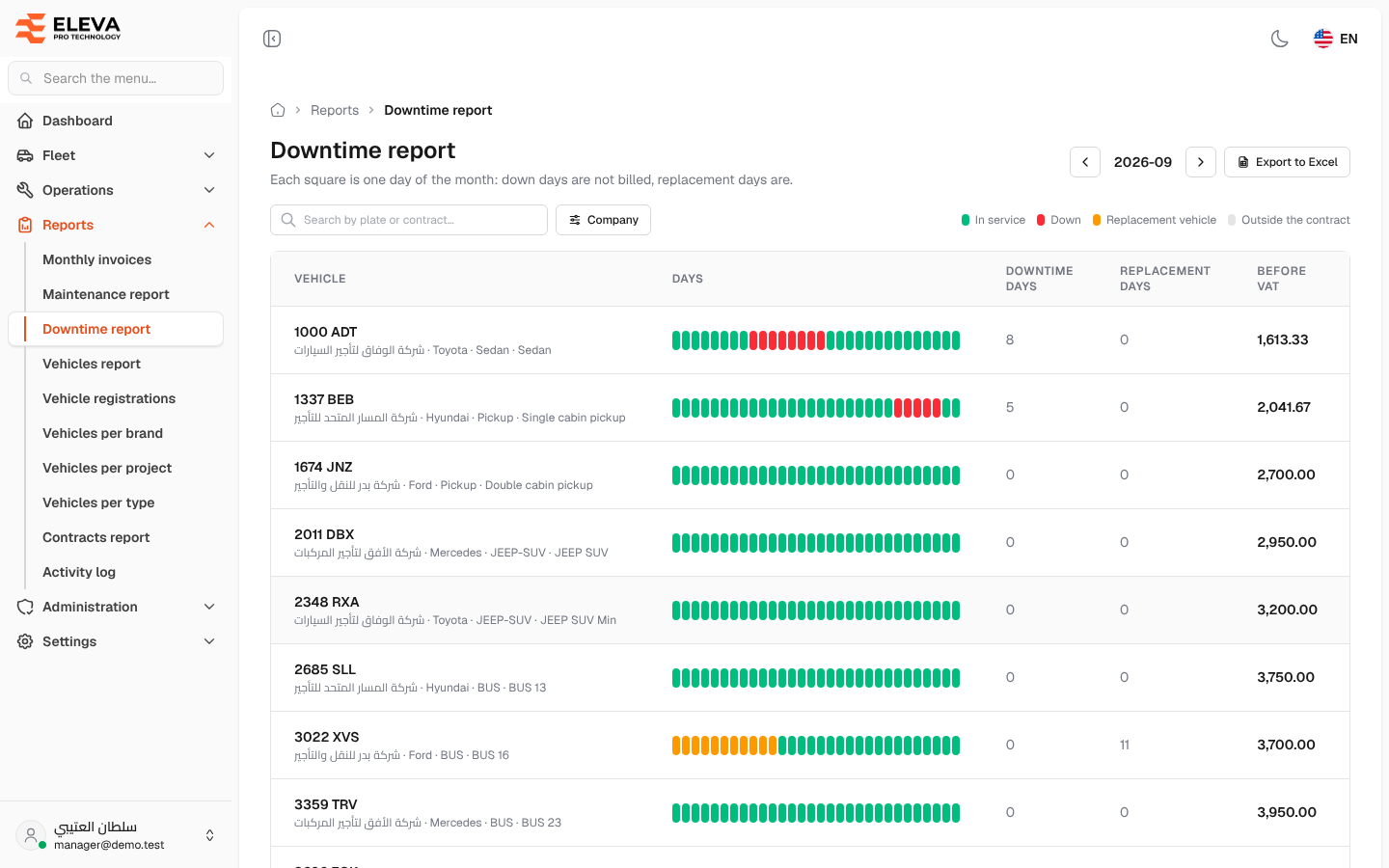Click the Down red legend swatch
The height and width of the screenshot is (868, 1389).
tap(1041, 220)
